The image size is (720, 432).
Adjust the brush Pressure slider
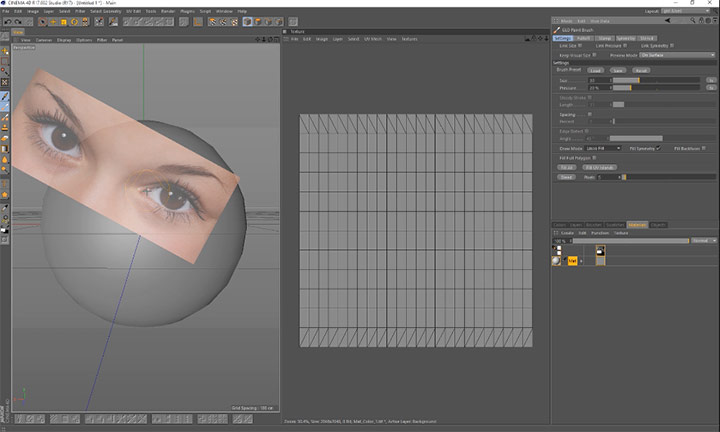click(656, 88)
